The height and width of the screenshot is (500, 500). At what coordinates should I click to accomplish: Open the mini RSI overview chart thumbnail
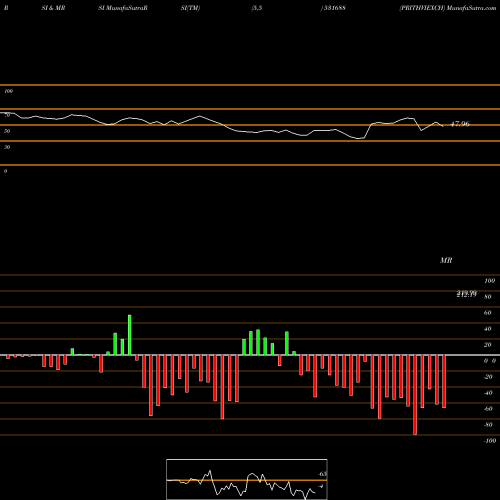[247, 479]
